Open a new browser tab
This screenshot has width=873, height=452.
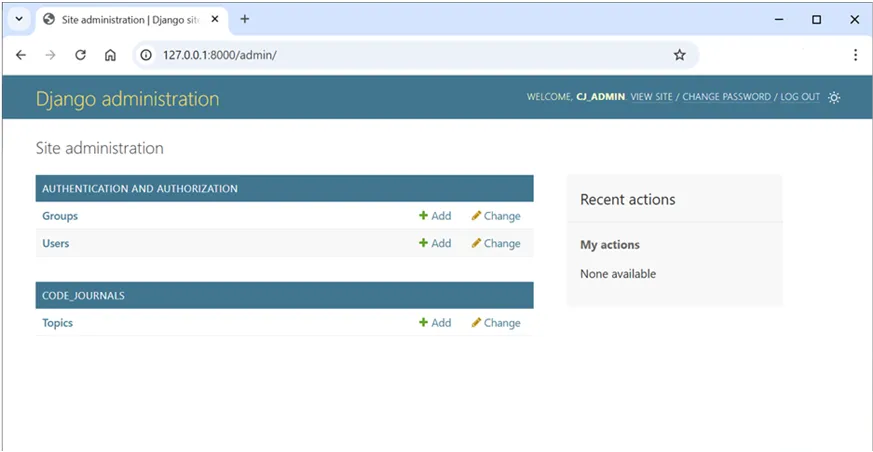(x=244, y=19)
